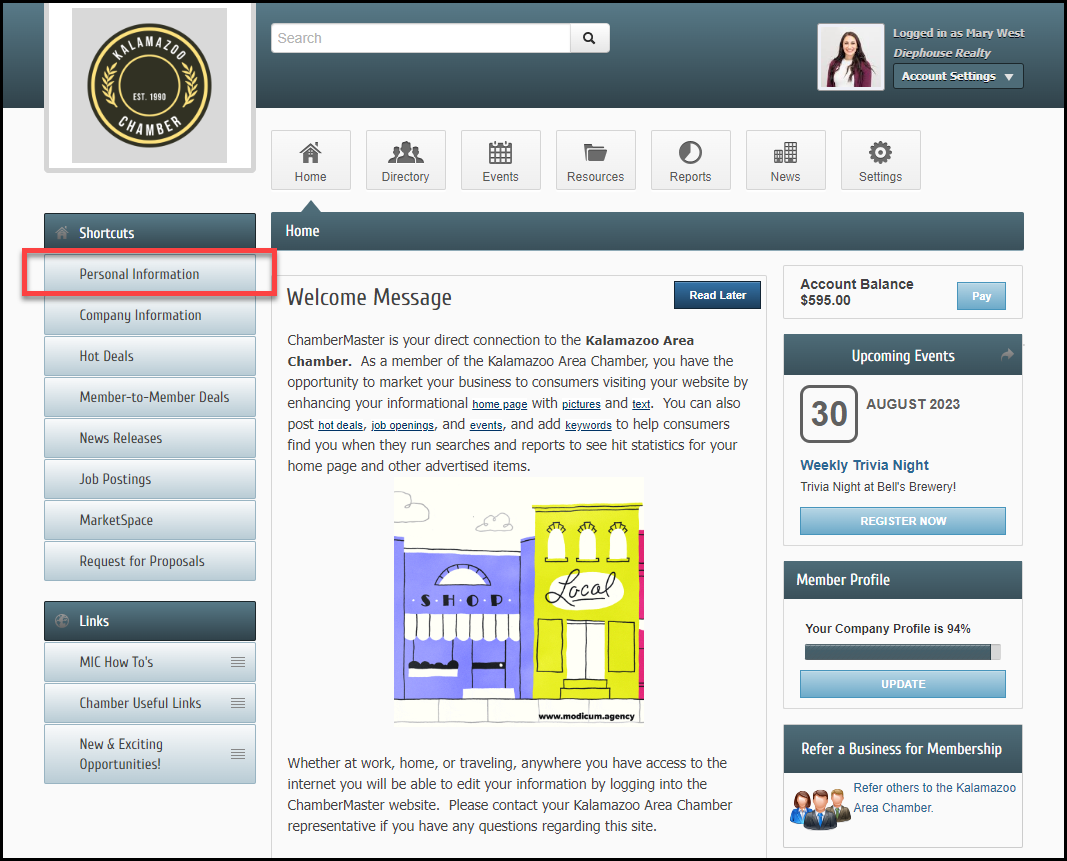Open Member-to-Member Deals shortcut
This screenshot has width=1067, height=861.
coord(150,397)
